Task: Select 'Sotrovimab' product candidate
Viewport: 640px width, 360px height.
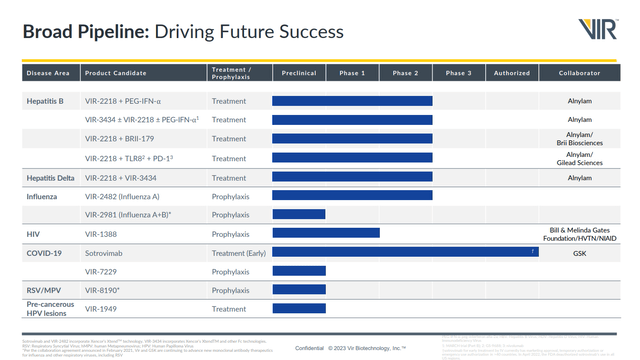Action: [104, 253]
